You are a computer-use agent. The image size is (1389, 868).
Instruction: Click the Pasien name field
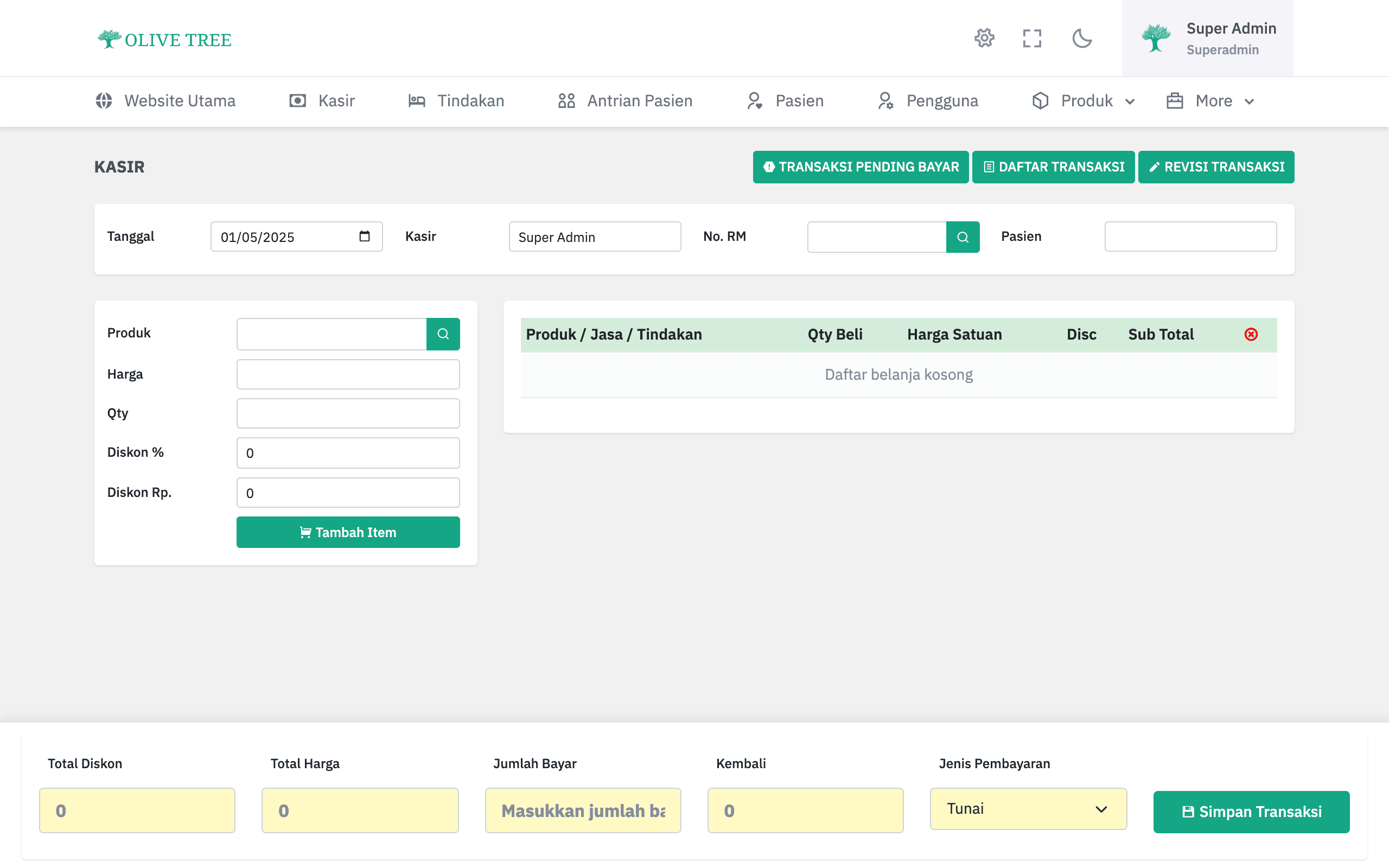click(x=1190, y=237)
